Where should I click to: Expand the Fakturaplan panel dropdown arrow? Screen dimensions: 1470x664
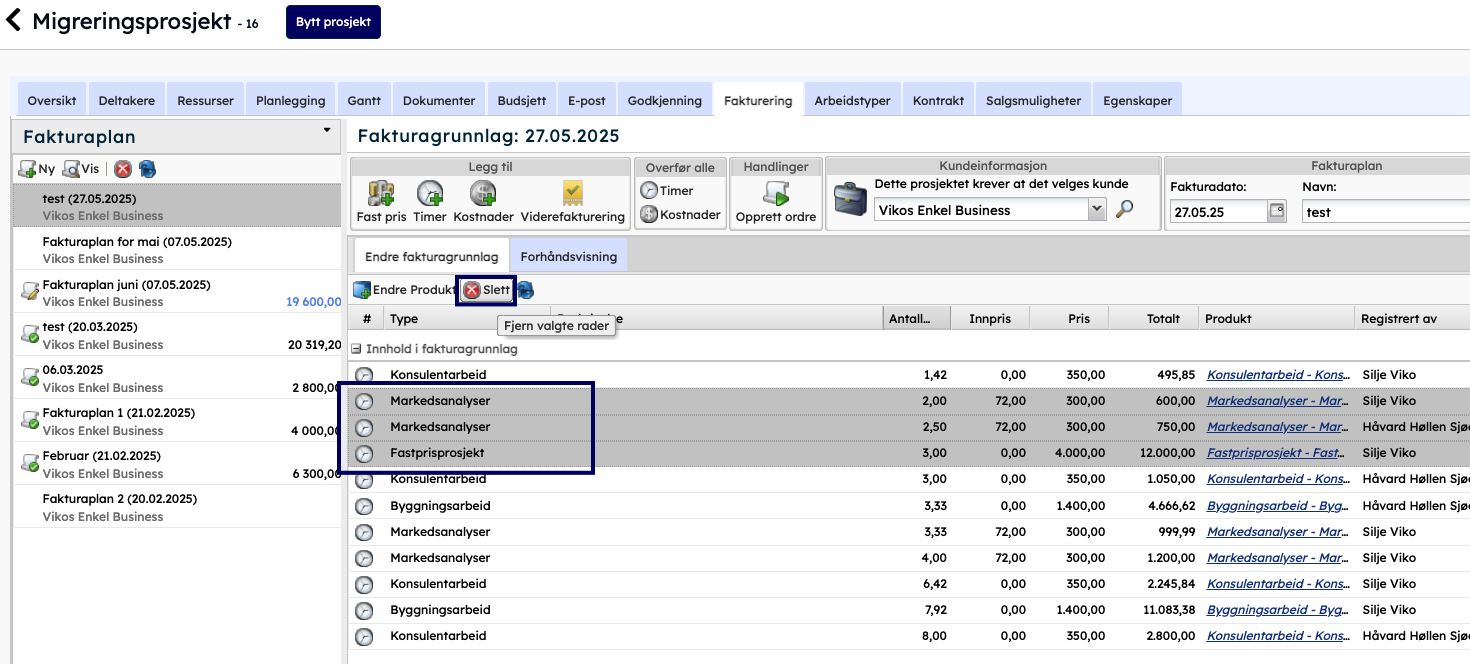pyautogui.click(x=327, y=131)
